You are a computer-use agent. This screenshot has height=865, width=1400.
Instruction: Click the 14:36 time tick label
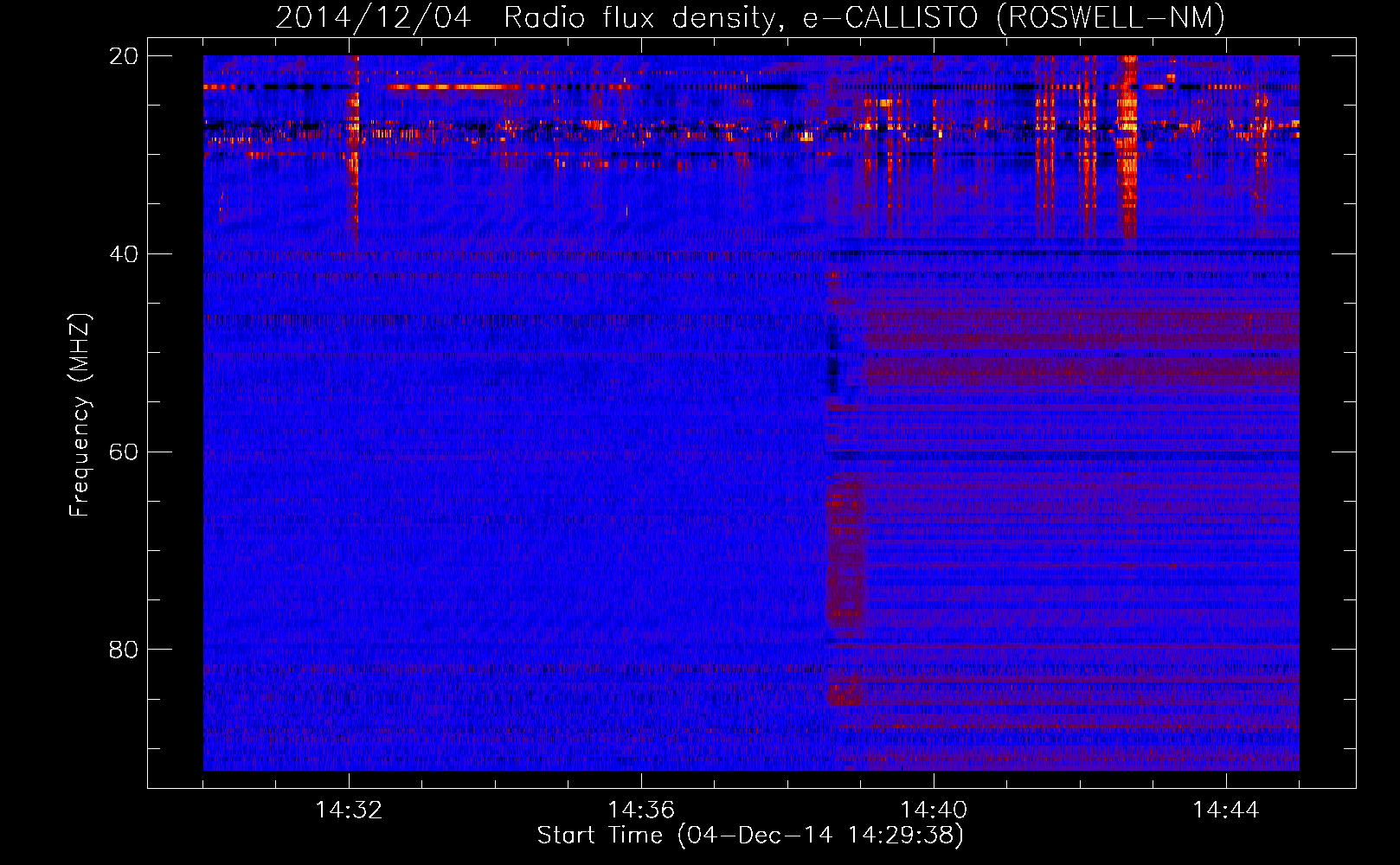tap(641, 811)
